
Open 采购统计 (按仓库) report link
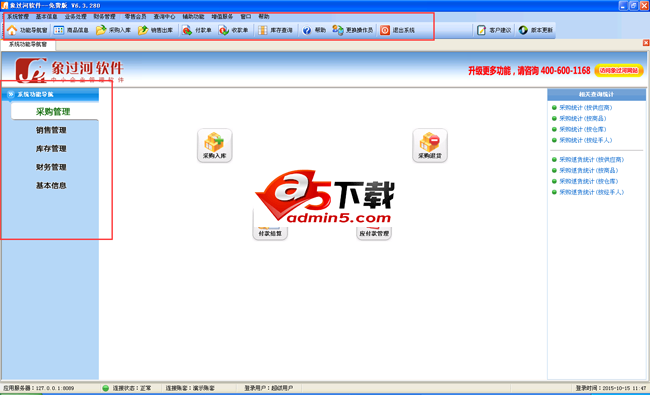(582, 129)
